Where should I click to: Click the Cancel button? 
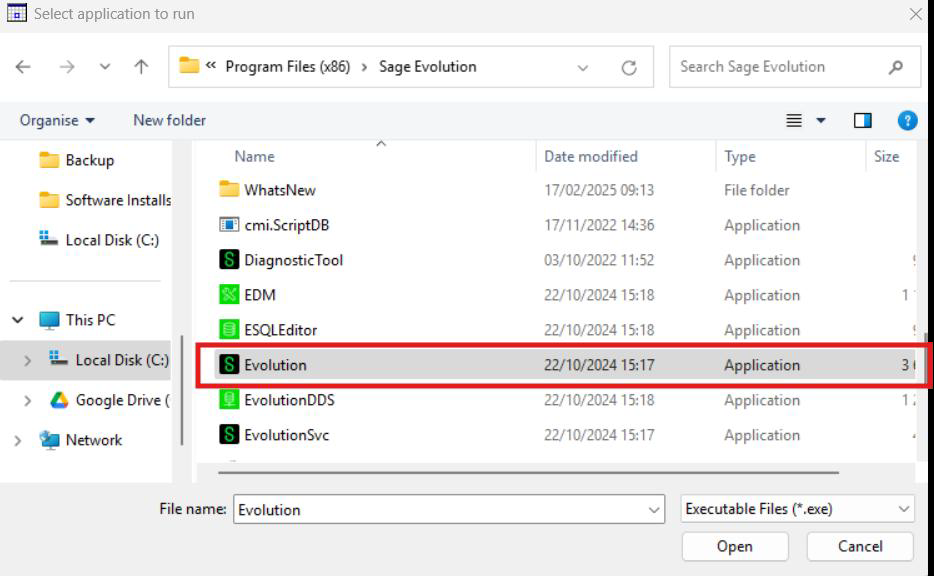click(x=860, y=546)
